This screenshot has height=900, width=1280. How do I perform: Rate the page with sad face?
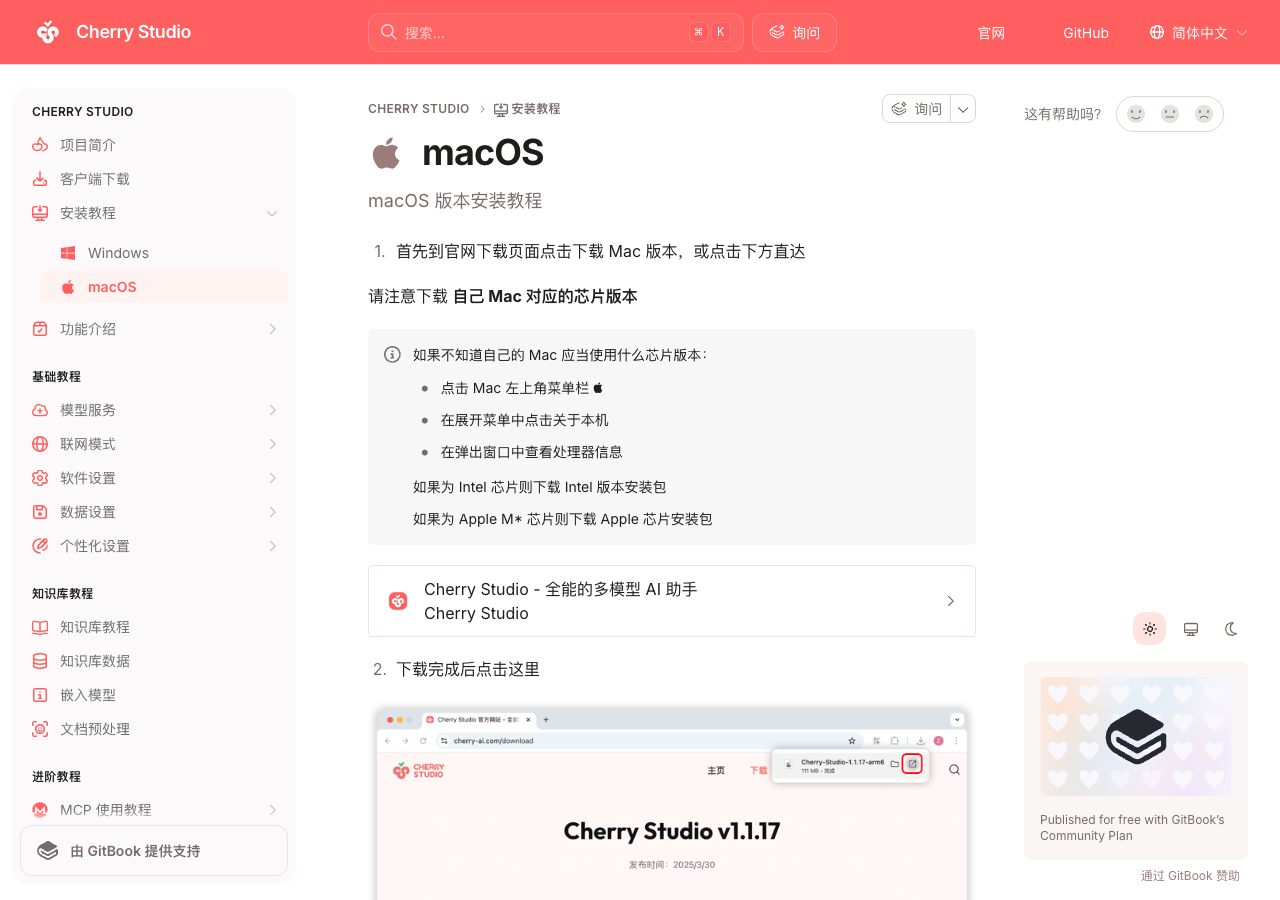(1204, 114)
